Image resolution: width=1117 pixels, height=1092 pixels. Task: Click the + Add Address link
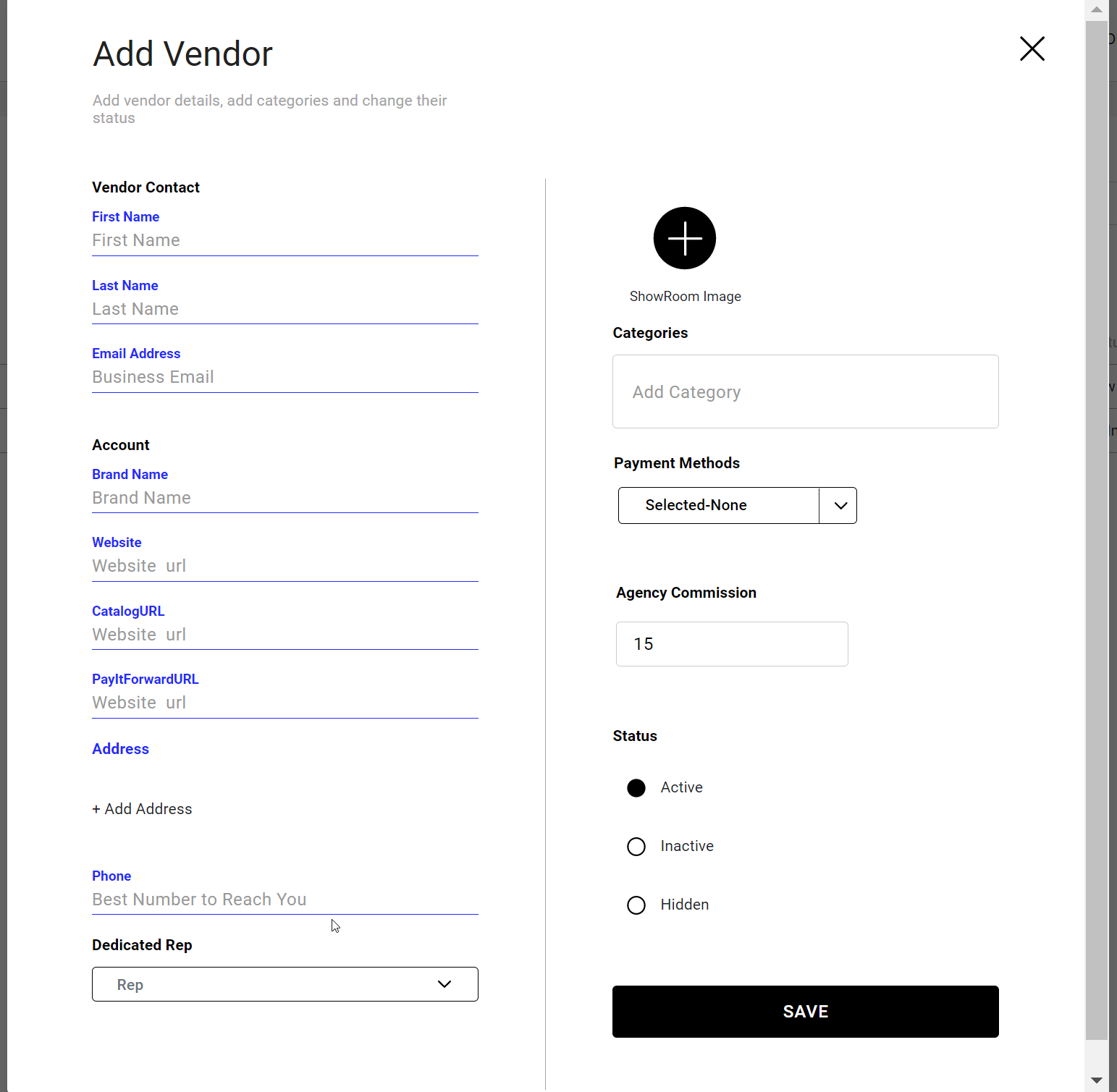[142, 809]
